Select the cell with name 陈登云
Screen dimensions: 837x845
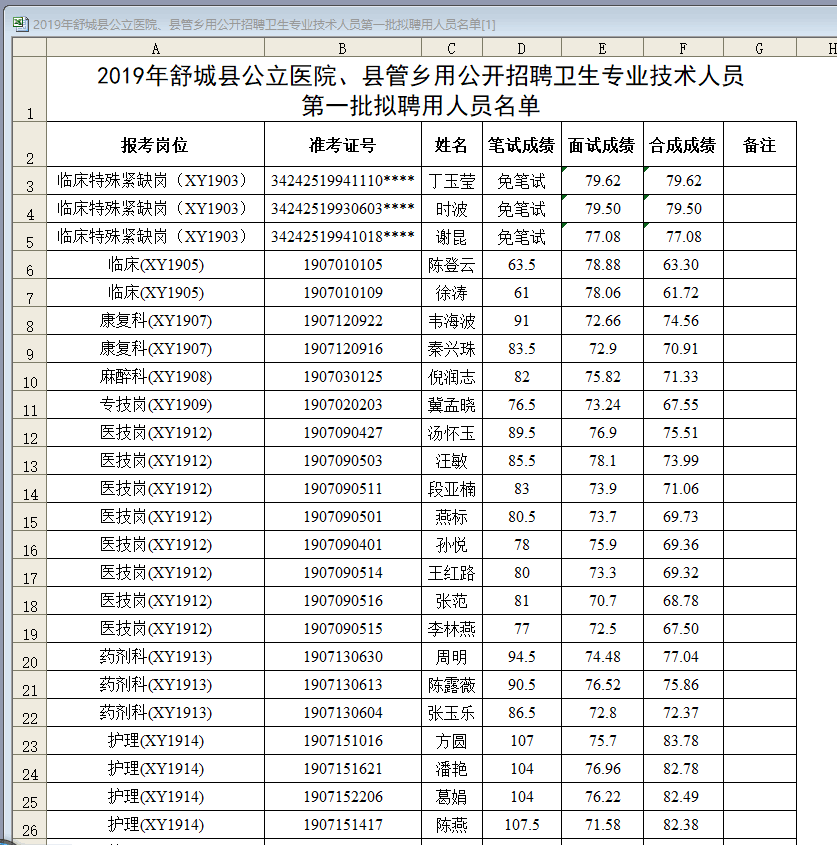(x=452, y=265)
